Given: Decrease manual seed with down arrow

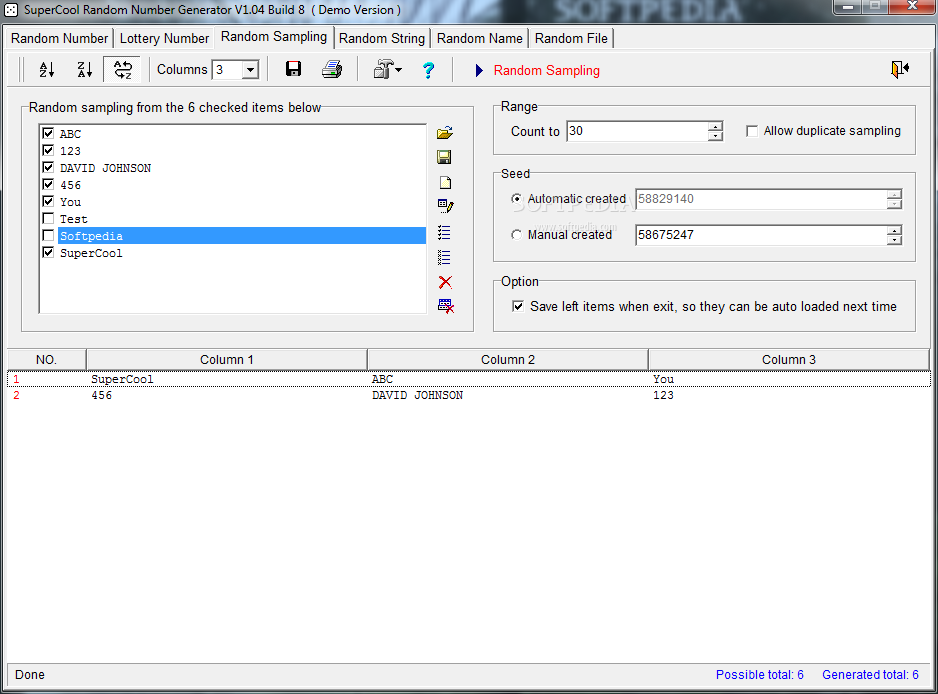Looking at the screenshot, I should pos(894,241).
